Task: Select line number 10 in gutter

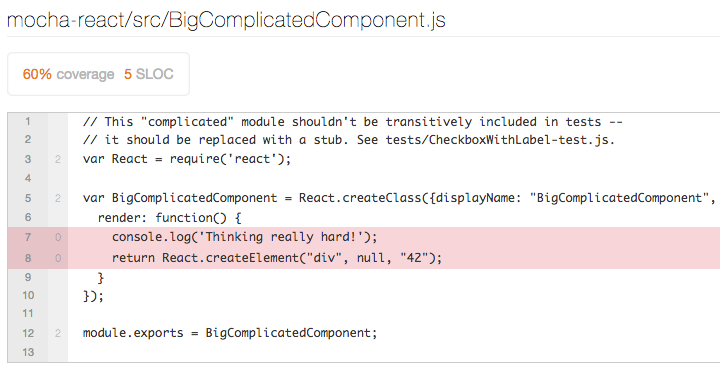Action: tap(28, 295)
